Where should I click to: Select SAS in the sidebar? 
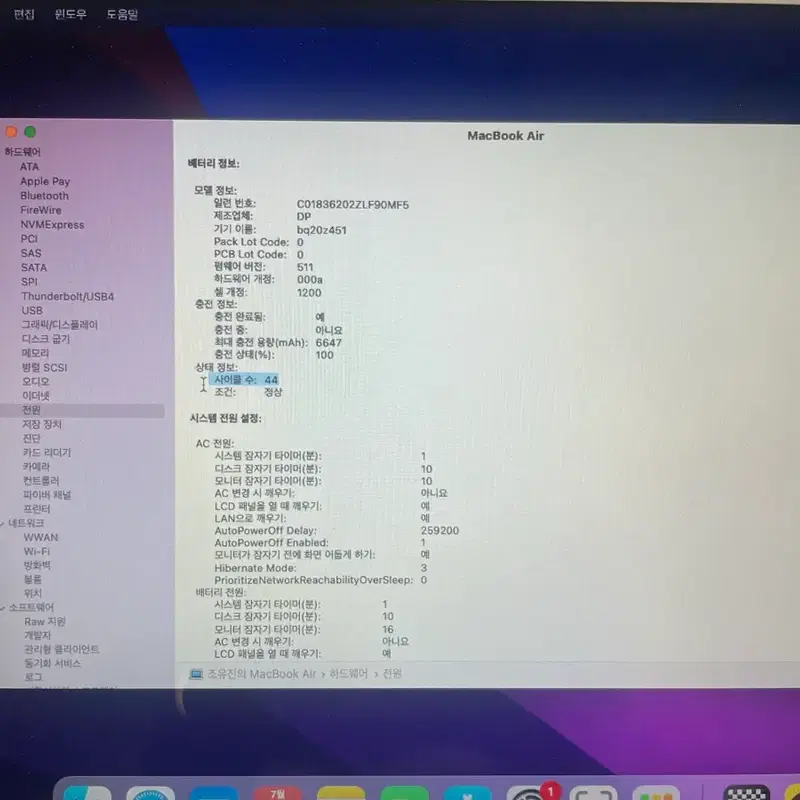31,254
